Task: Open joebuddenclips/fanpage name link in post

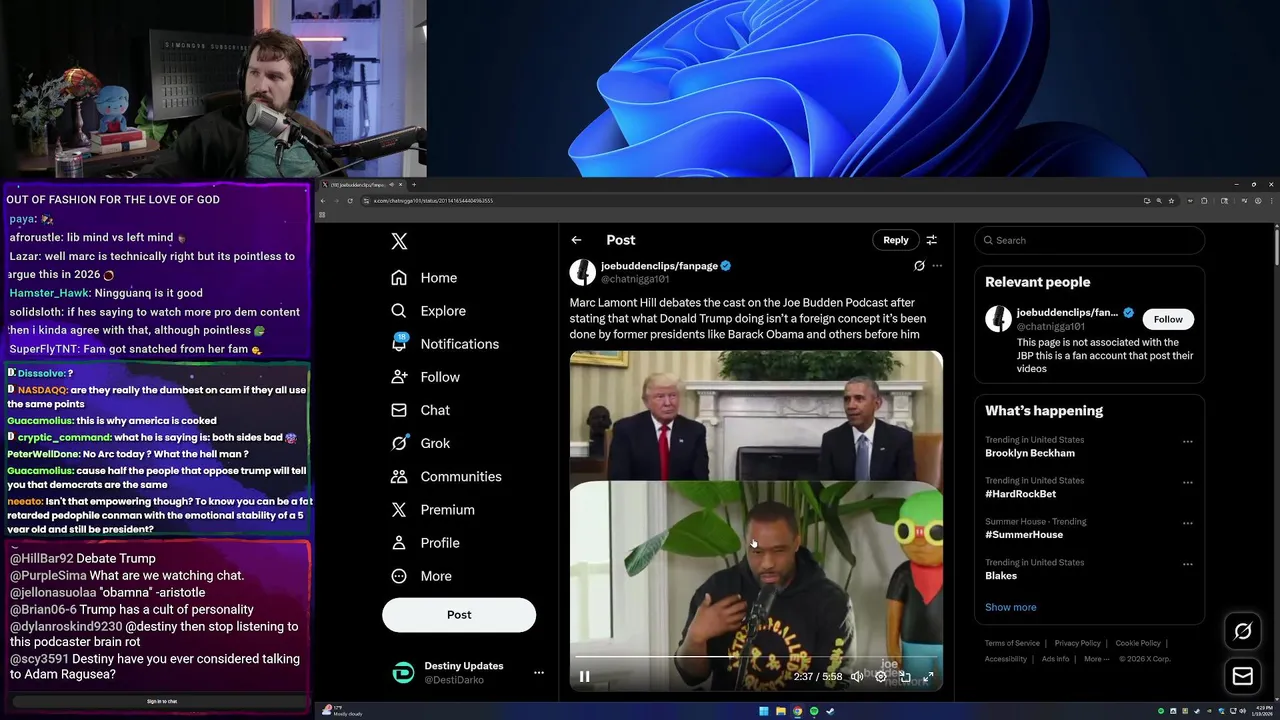Action: [x=659, y=266]
